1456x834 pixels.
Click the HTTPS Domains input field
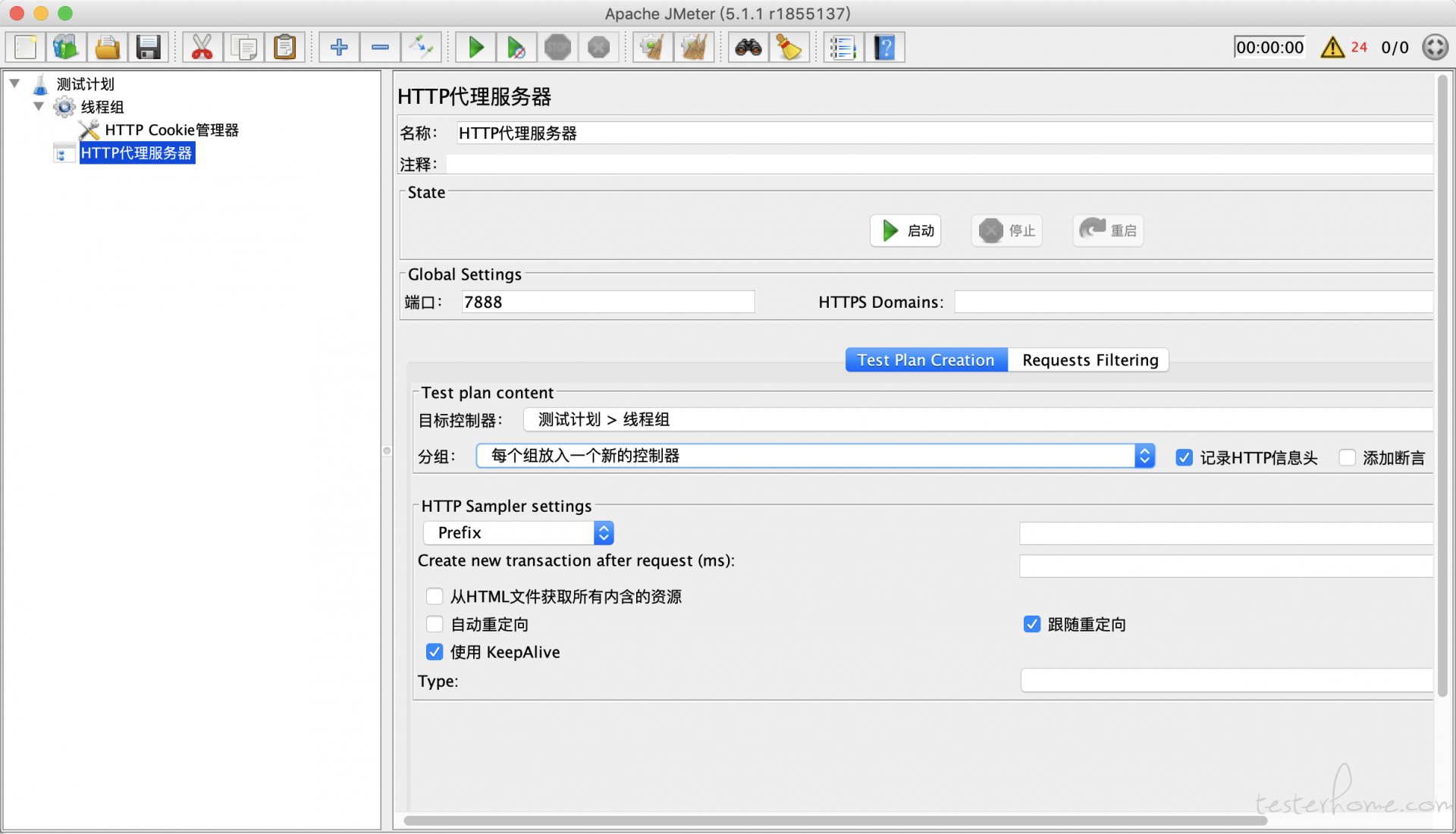tap(1193, 302)
